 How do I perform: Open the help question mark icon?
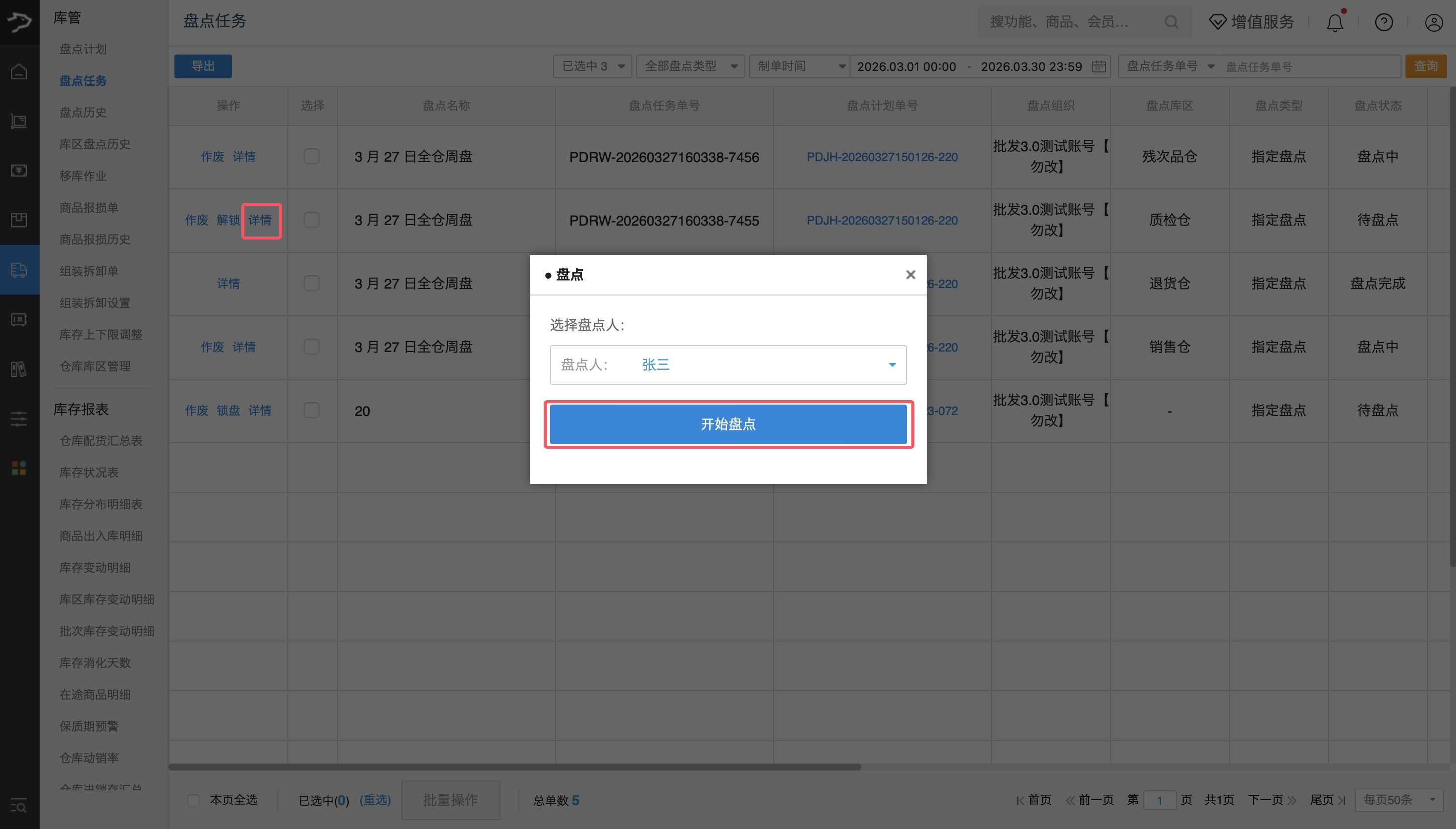click(1383, 22)
